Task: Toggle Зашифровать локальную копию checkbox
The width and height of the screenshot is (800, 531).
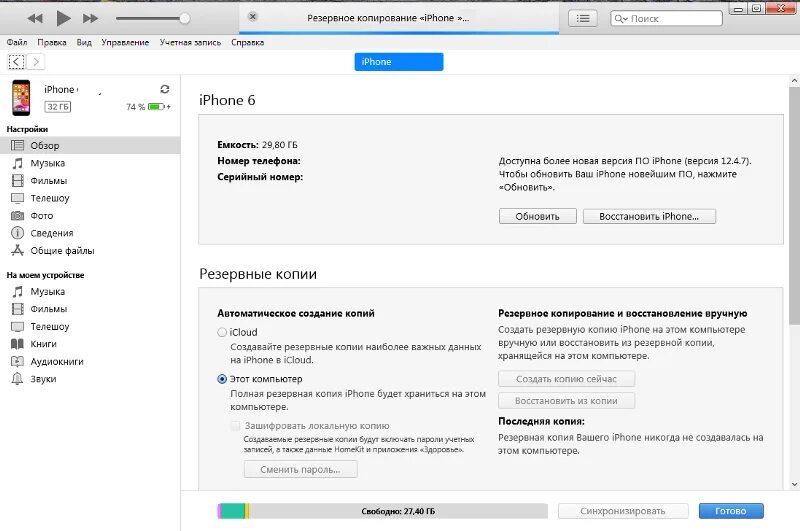Action: (235, 426)
